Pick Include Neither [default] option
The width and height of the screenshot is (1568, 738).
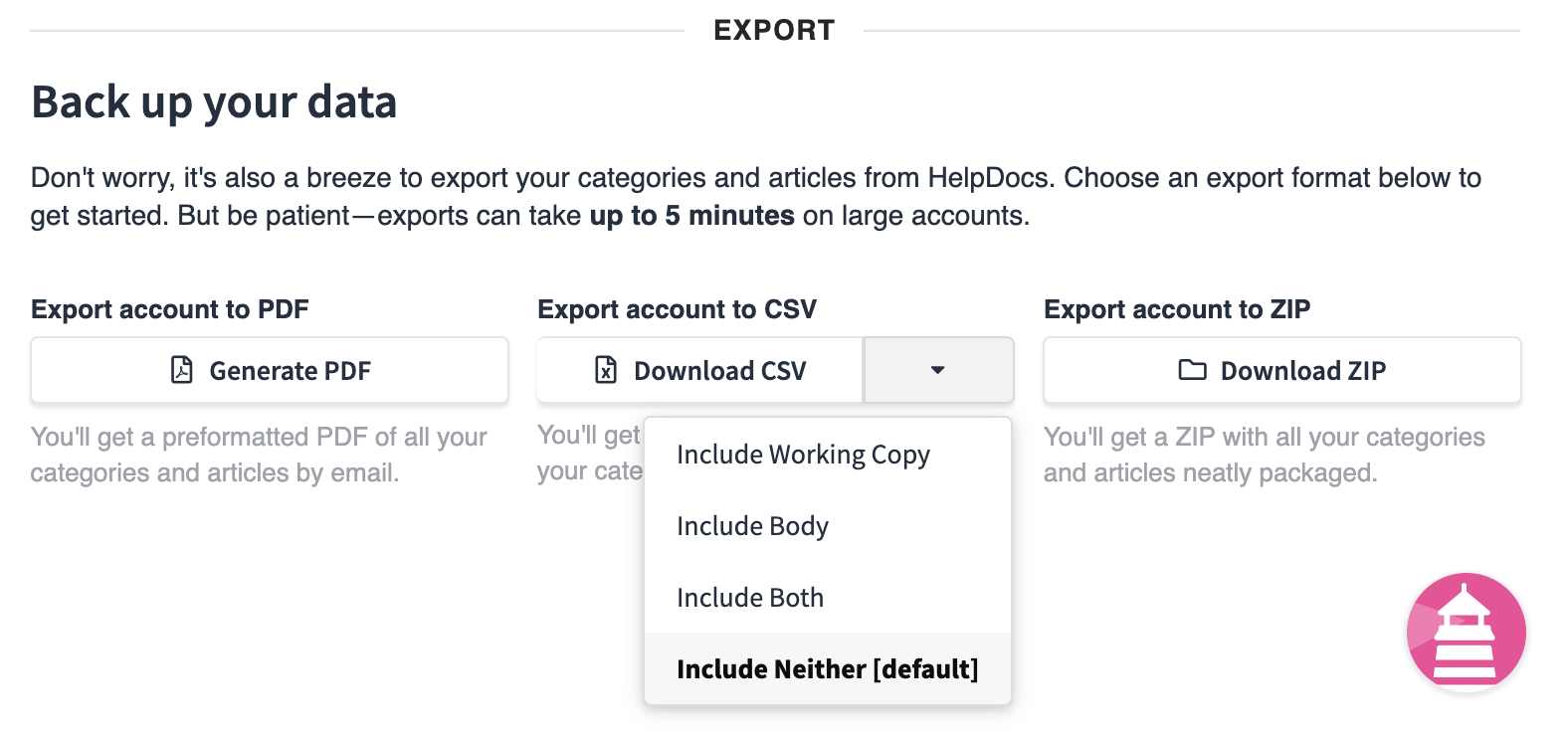(828, 669)
